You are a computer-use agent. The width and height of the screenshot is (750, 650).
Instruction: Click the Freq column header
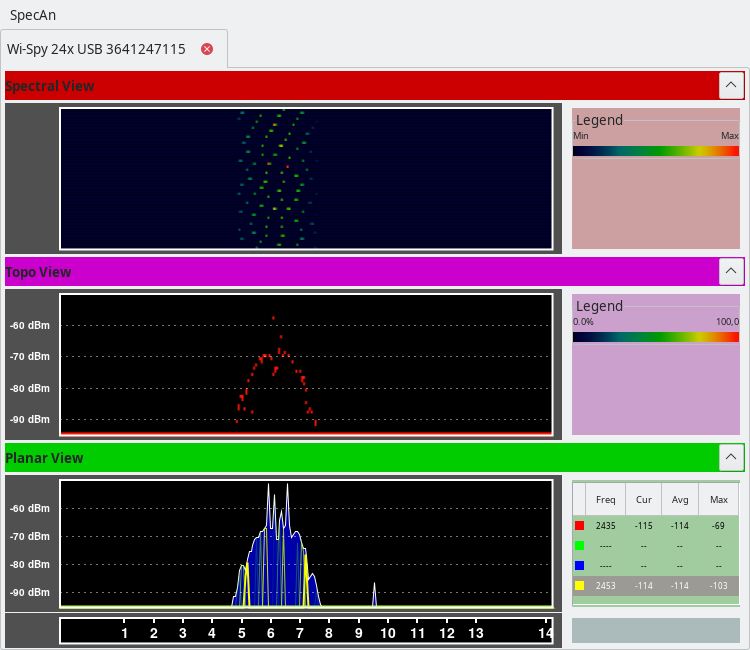[606, 499]
